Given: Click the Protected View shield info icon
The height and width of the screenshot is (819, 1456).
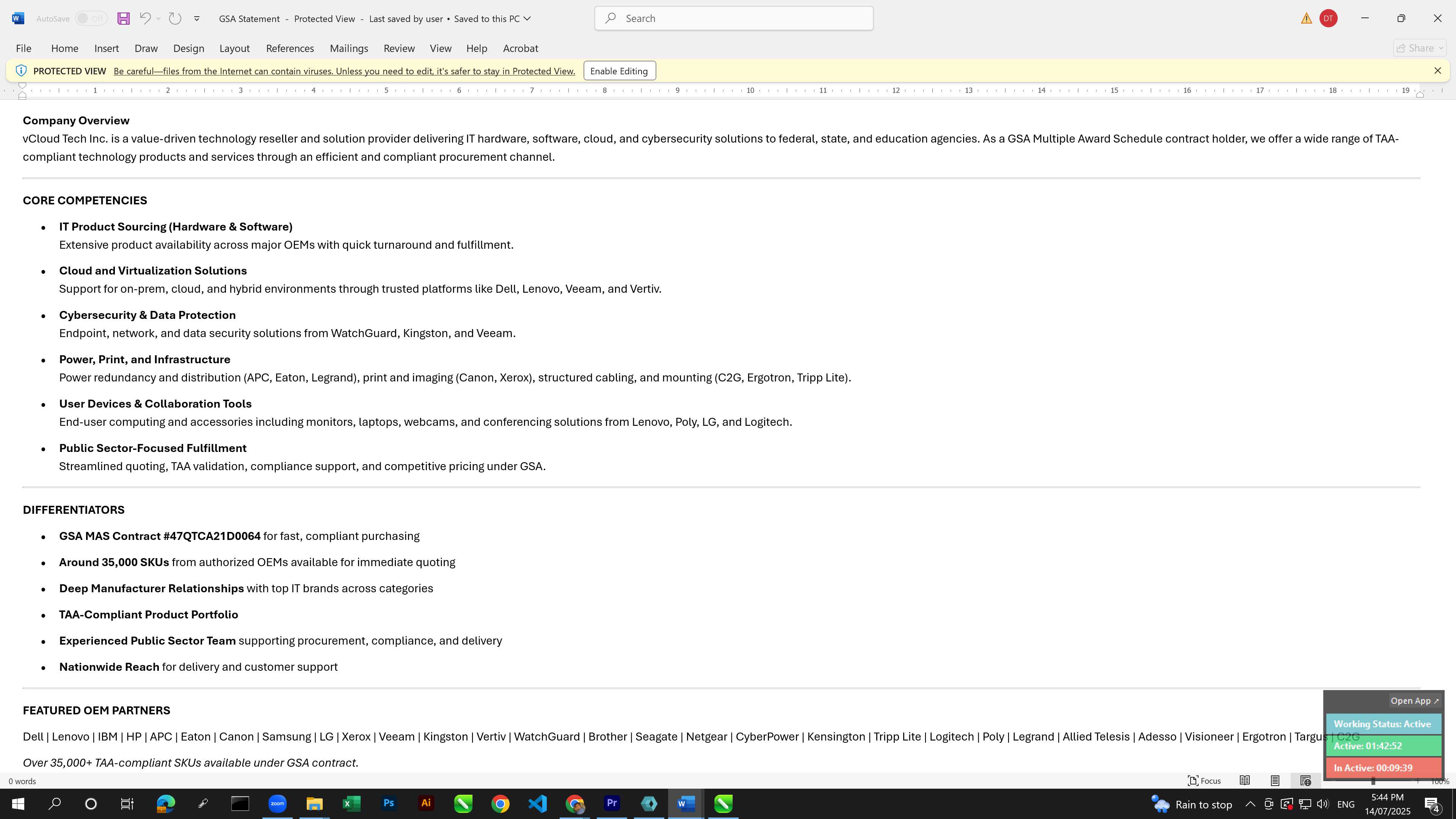Looking at the screenshot, I should click(x=21, y=71).
